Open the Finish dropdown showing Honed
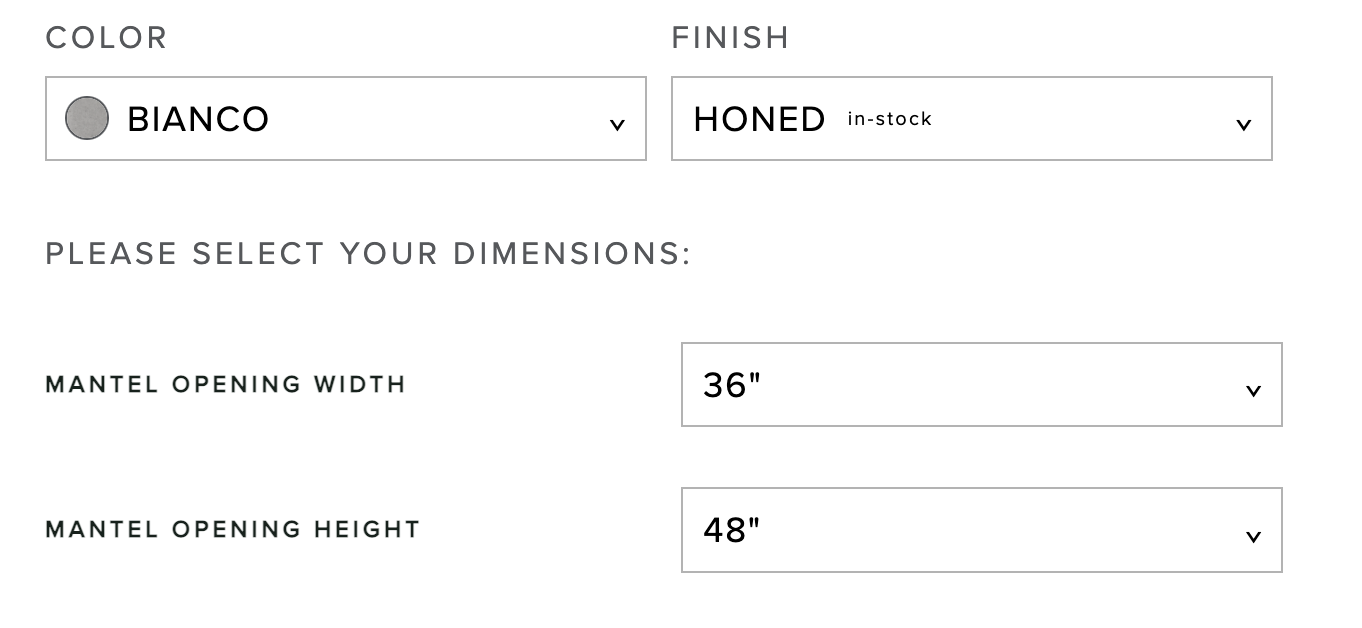Viewport: 1362px width, 628px height. [x=971, y=118]
